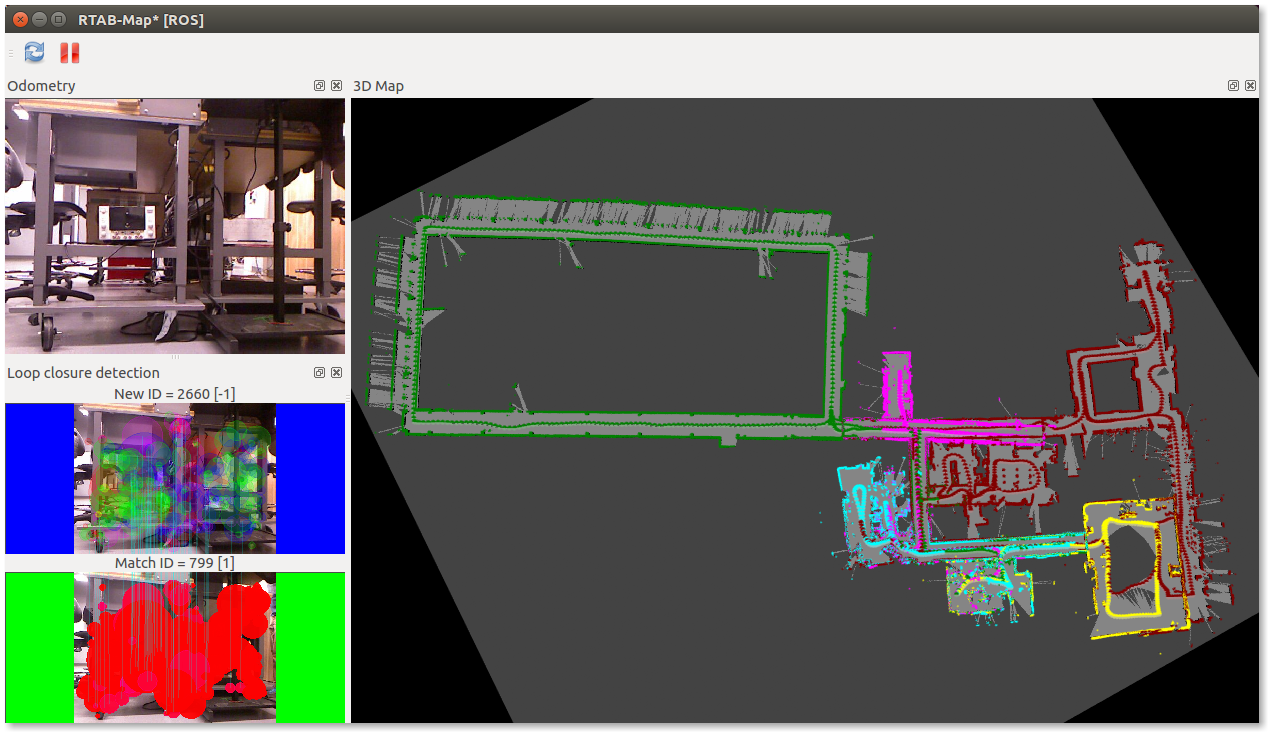Click the Odometry camera image

(175, 225)
